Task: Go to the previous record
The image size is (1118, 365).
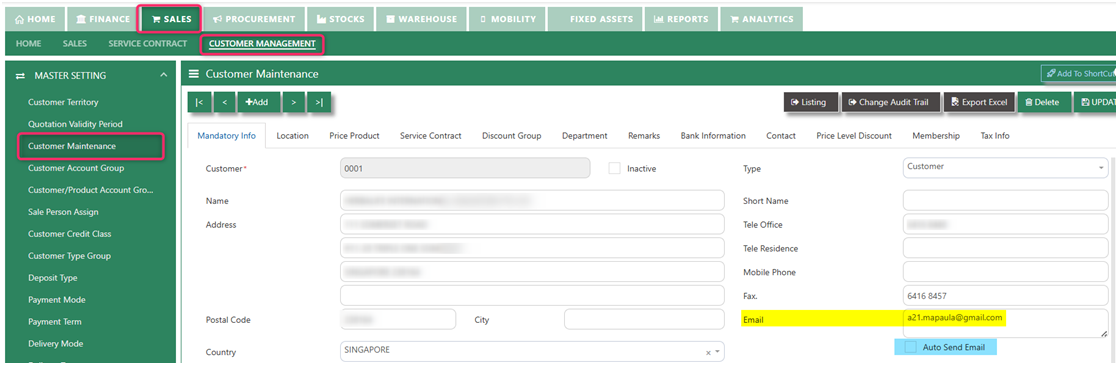Action: click(225, 102)
